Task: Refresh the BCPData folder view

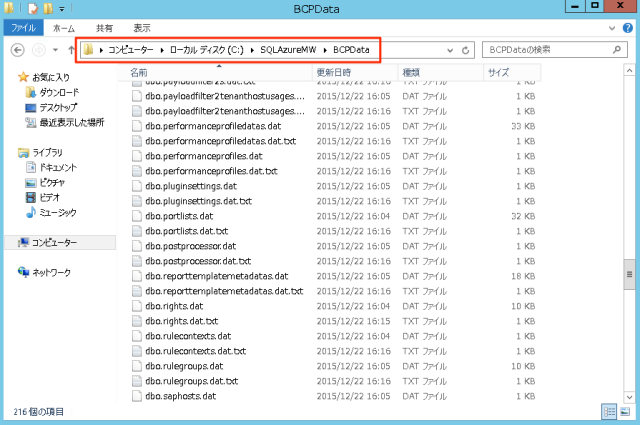Action: 465,50
